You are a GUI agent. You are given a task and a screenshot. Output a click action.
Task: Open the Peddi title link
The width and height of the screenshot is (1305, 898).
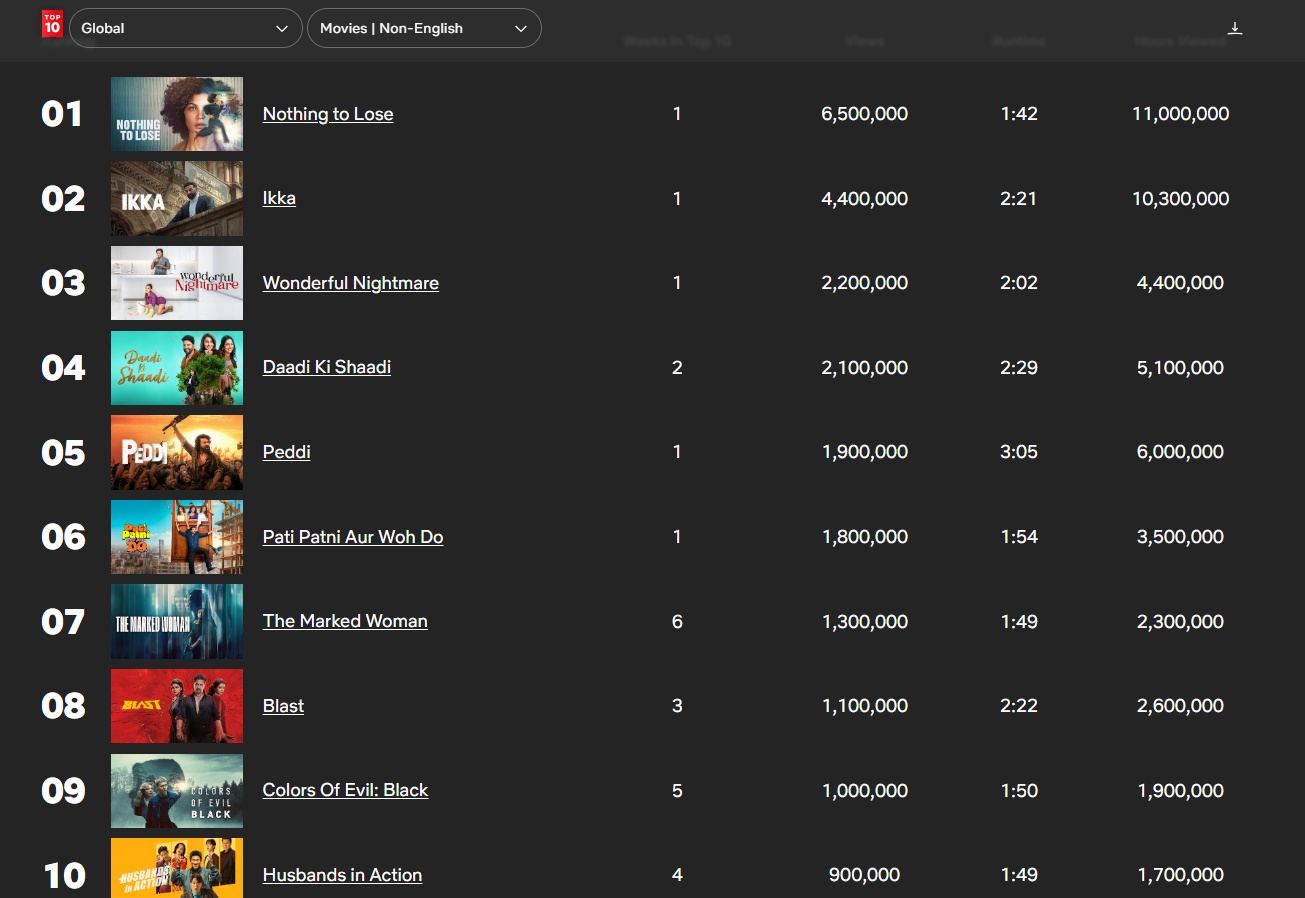coord(287,452)
